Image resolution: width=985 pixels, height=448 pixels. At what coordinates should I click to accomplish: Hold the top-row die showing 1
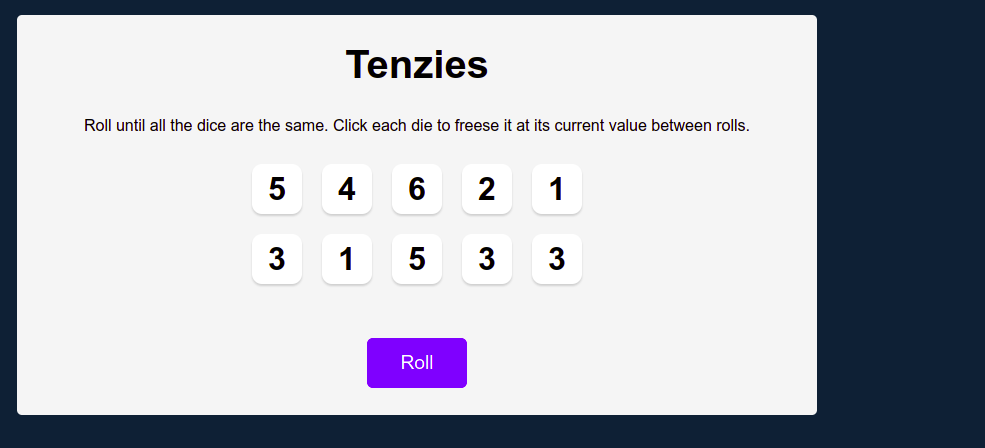(x=557, y=189)
